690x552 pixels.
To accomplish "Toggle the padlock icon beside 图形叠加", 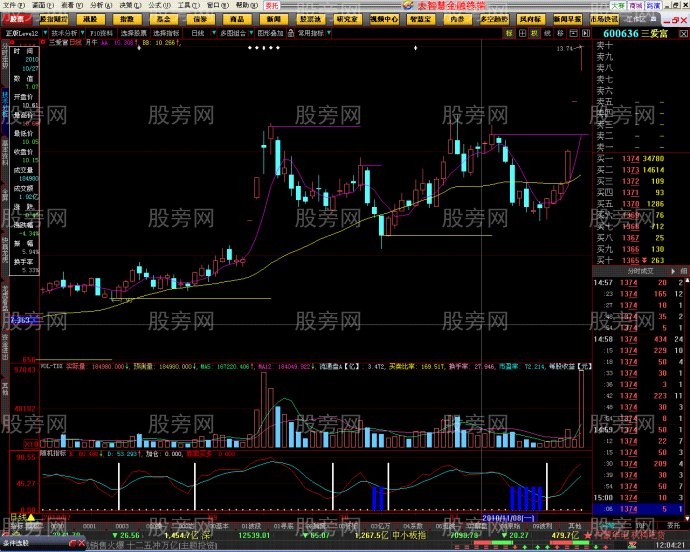I will point(290,33).
